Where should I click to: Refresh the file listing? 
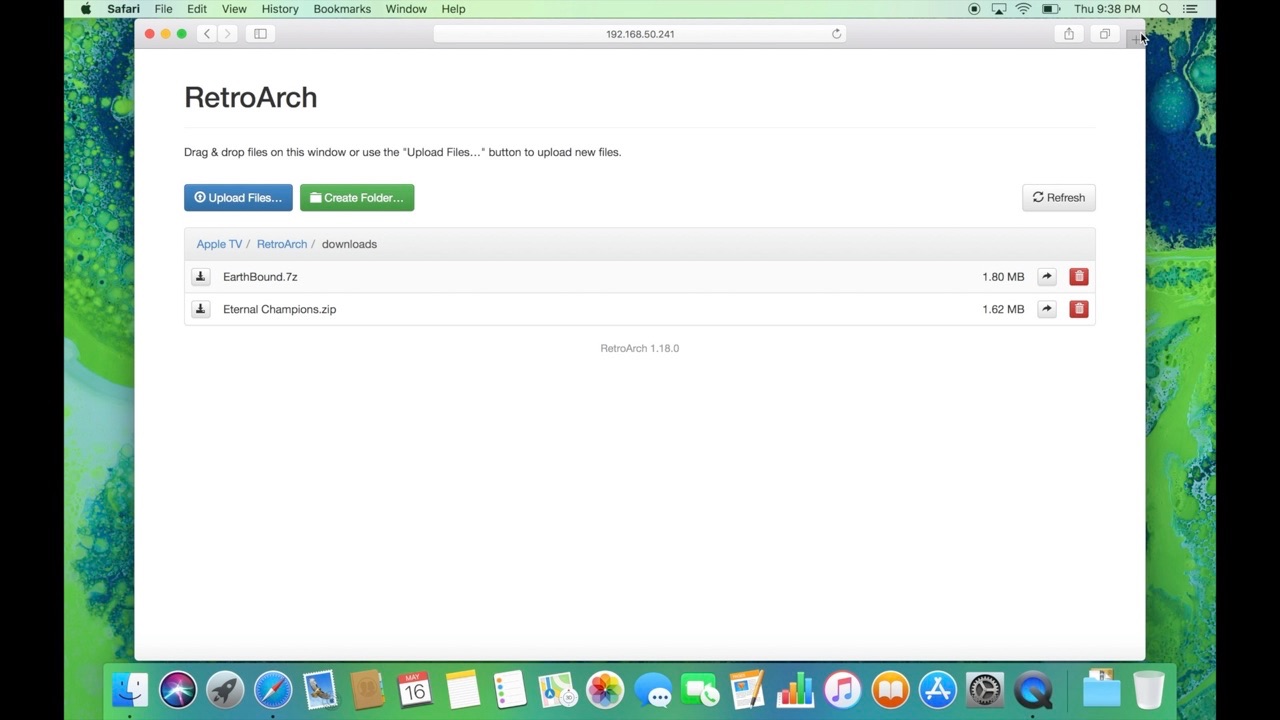click(1058, 197)
